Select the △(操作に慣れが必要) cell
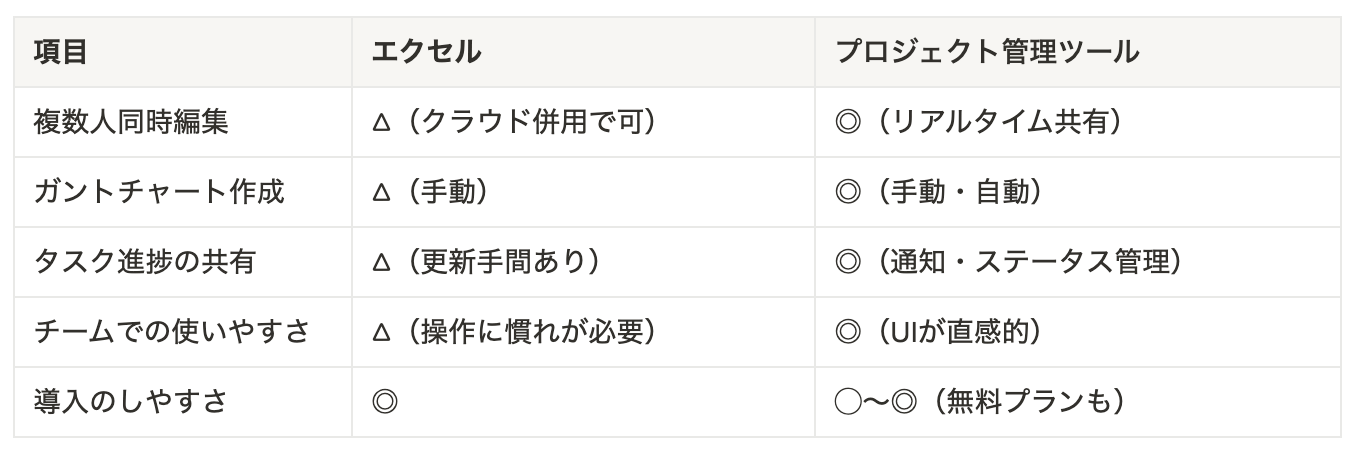The height and width of the screenshot is (460, 1360). [583, 332]
